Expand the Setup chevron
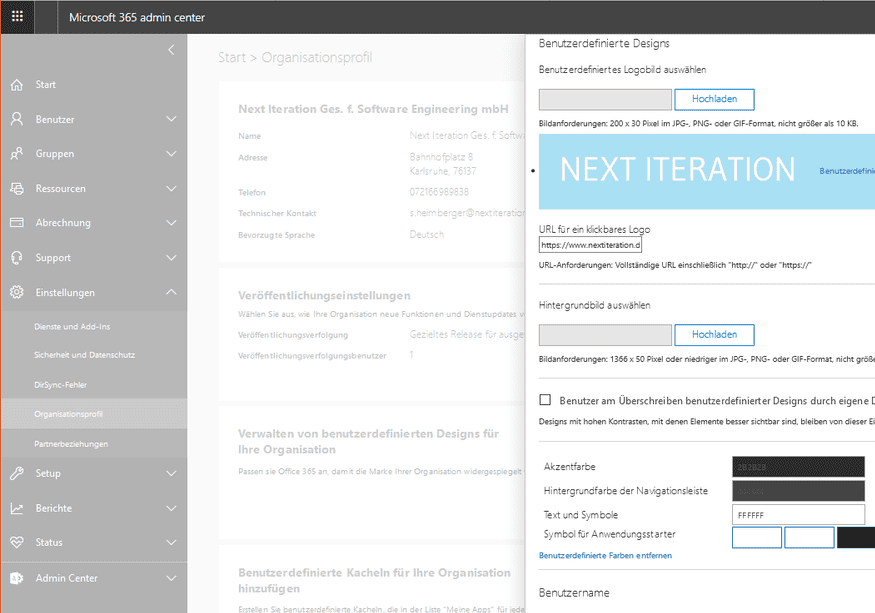 coord(171,473)
